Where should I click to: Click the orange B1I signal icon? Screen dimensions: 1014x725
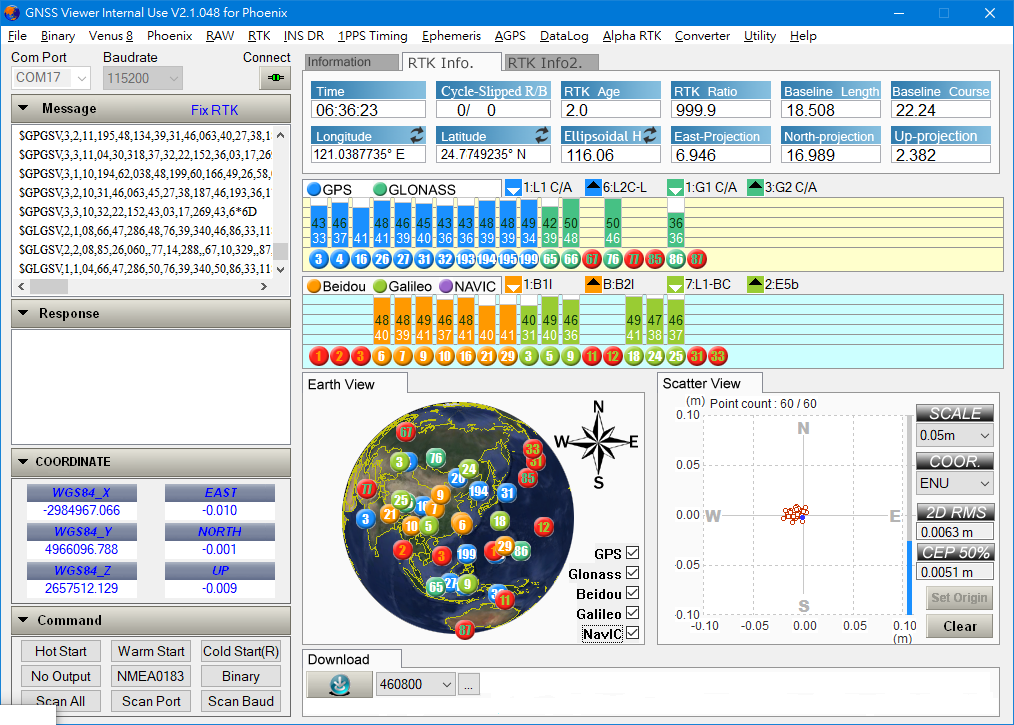click(513, 285)
